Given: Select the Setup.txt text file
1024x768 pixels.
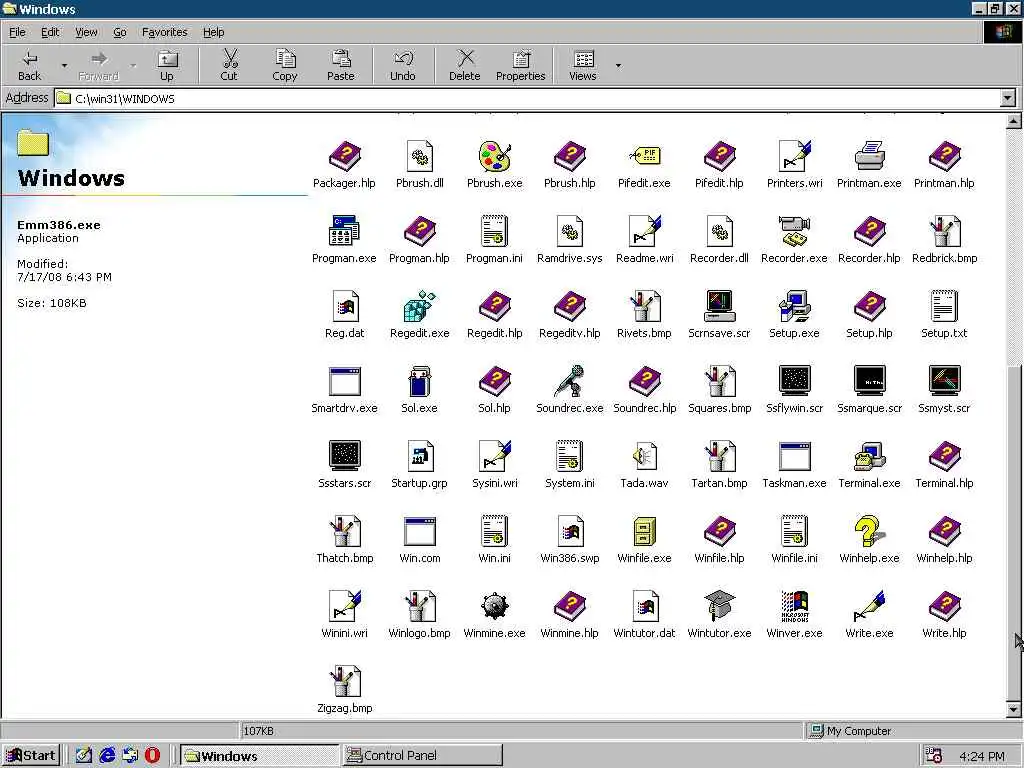Looking at the screenshot, I should tap(944, 306).
